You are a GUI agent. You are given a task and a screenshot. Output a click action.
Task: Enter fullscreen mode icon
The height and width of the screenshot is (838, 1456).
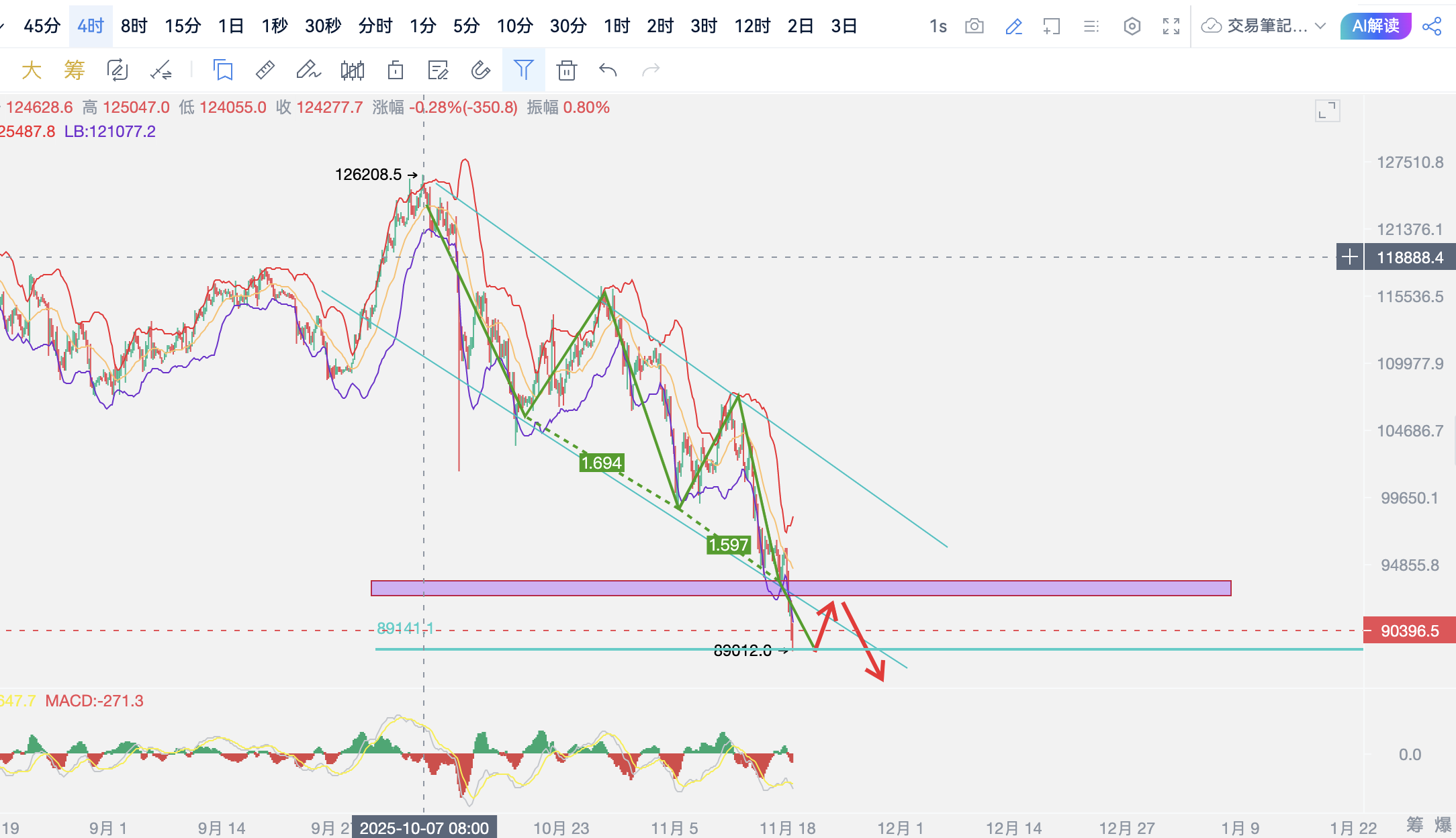[1171, 26]
